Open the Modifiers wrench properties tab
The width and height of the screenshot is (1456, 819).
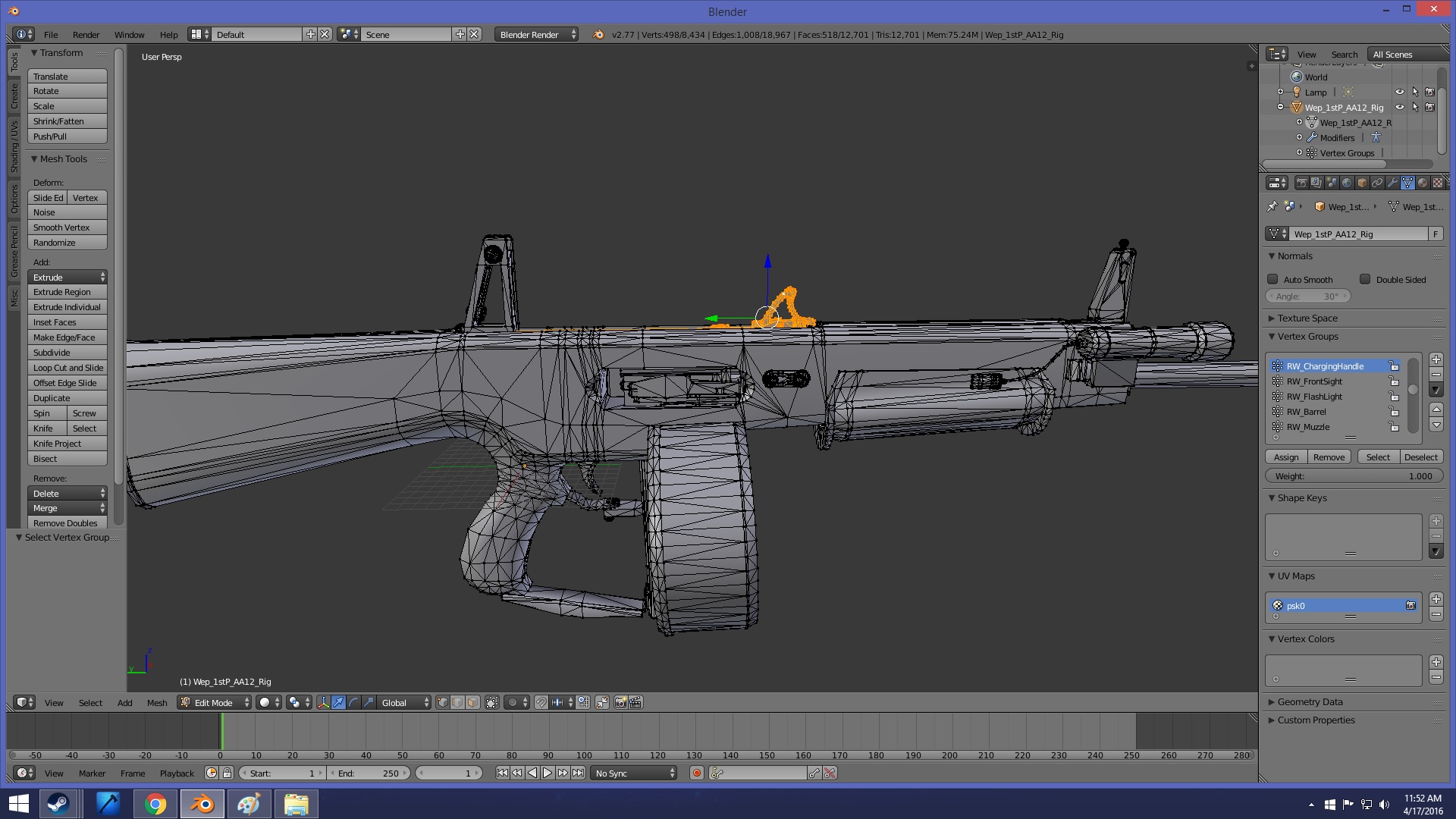coord(1392,183)
